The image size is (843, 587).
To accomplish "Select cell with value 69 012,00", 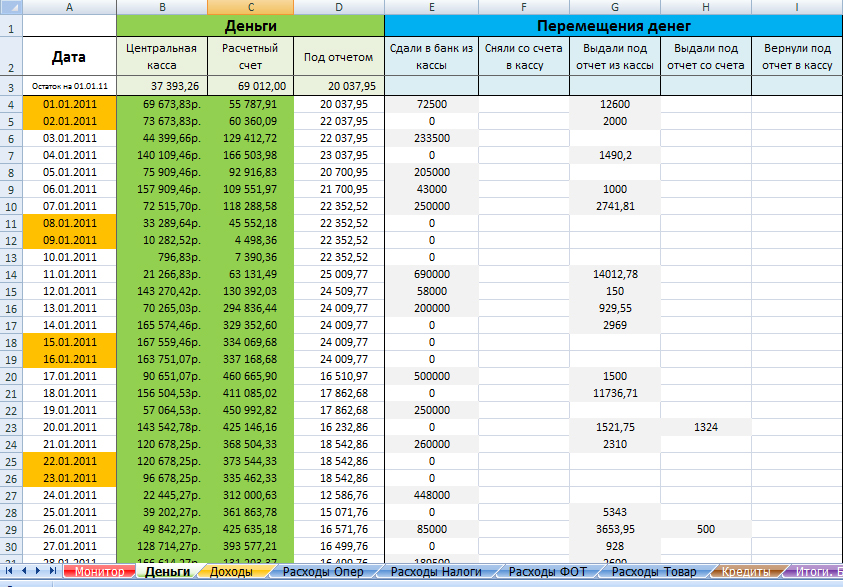I will pos(251,86).
